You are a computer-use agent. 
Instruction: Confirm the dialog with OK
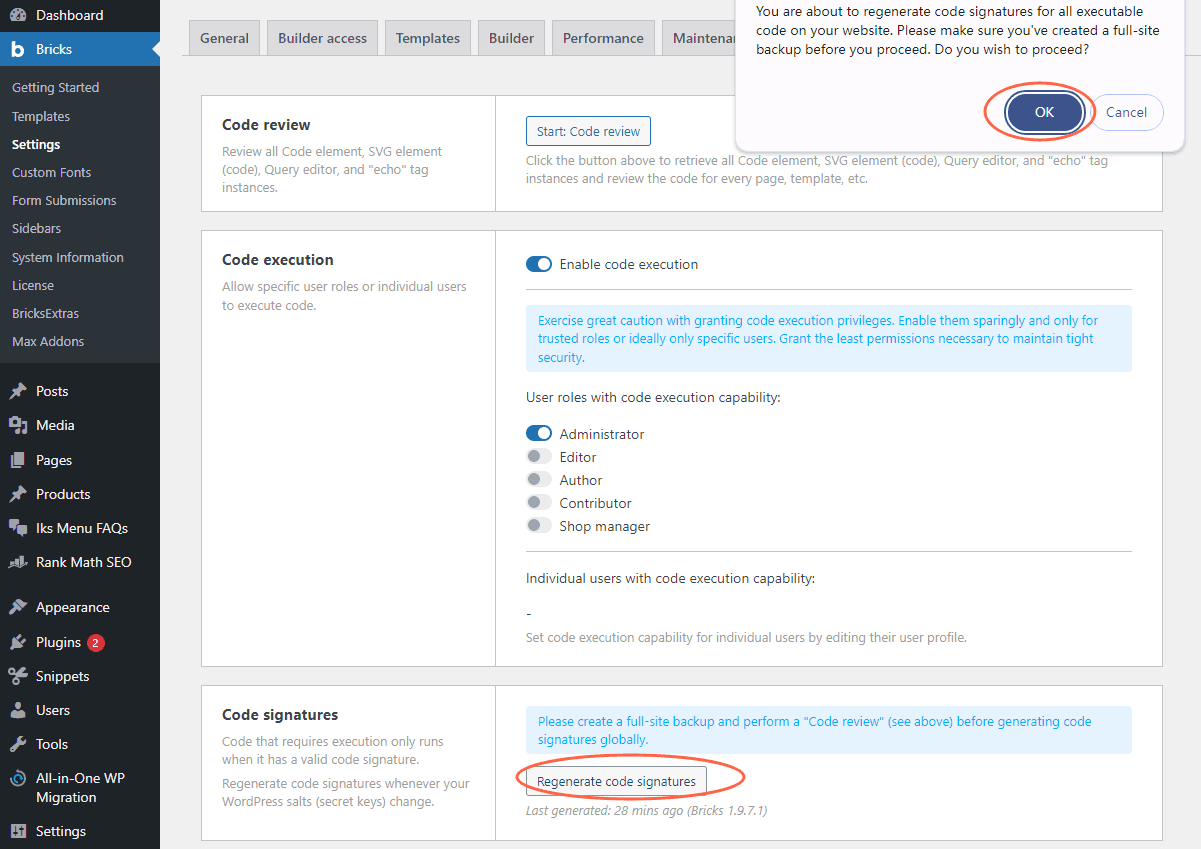pos(1044,112)
